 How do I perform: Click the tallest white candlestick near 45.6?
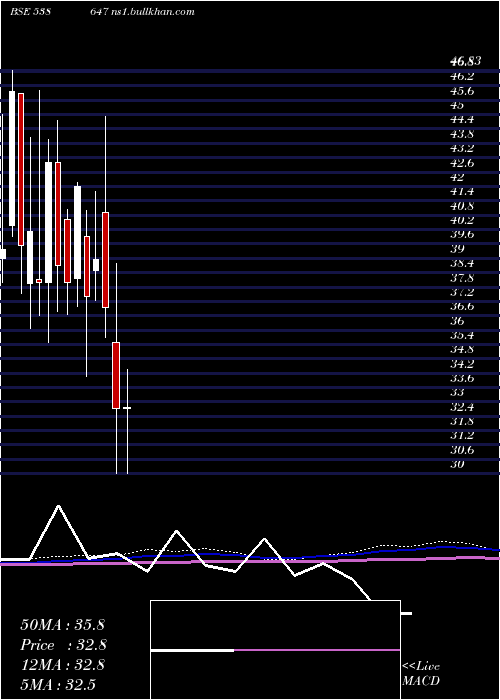point(12,158)
